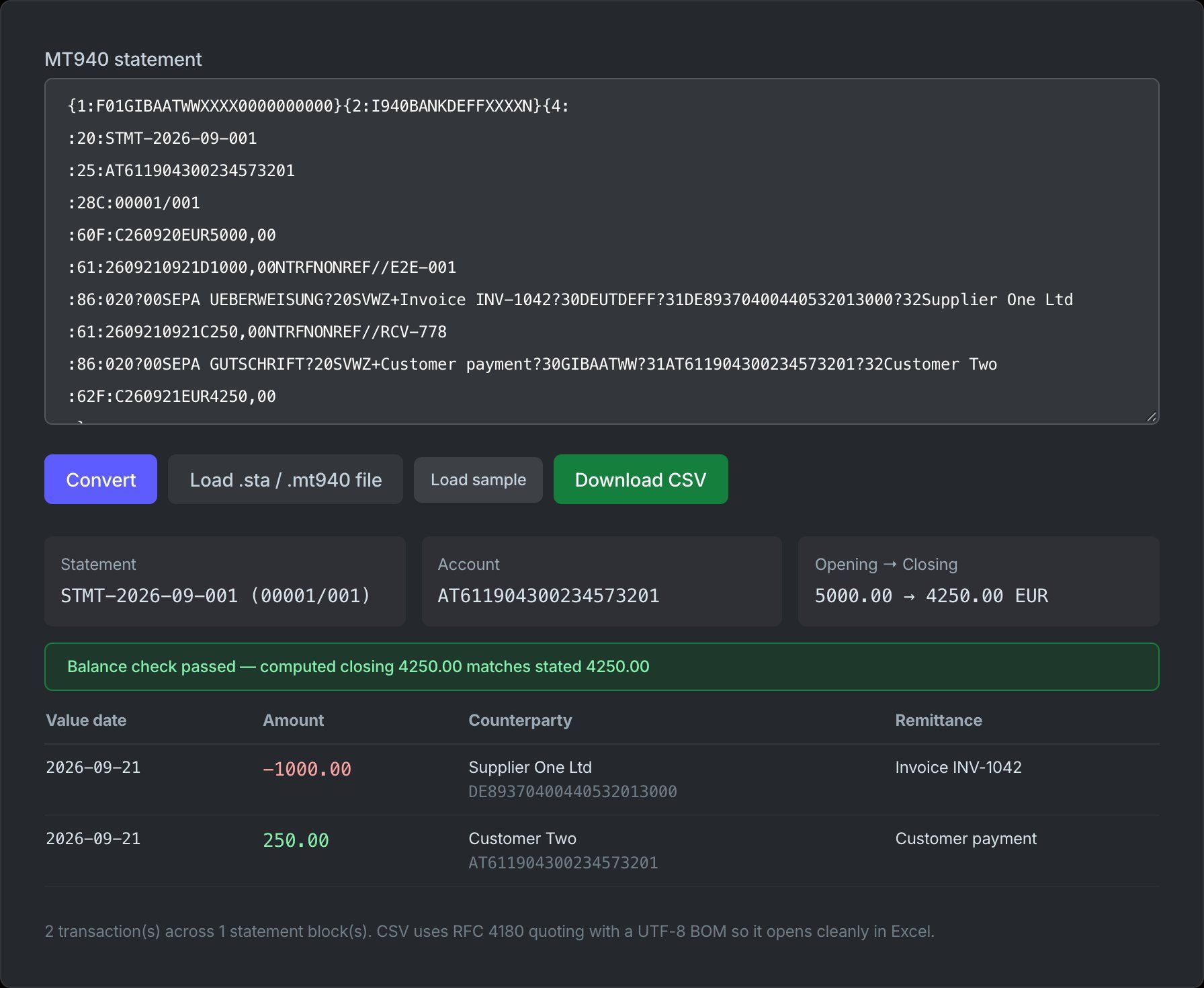Screen dimensions: 1204x988
Task: Click the value date in the Supplier One row
Action: tap(93, 768)
